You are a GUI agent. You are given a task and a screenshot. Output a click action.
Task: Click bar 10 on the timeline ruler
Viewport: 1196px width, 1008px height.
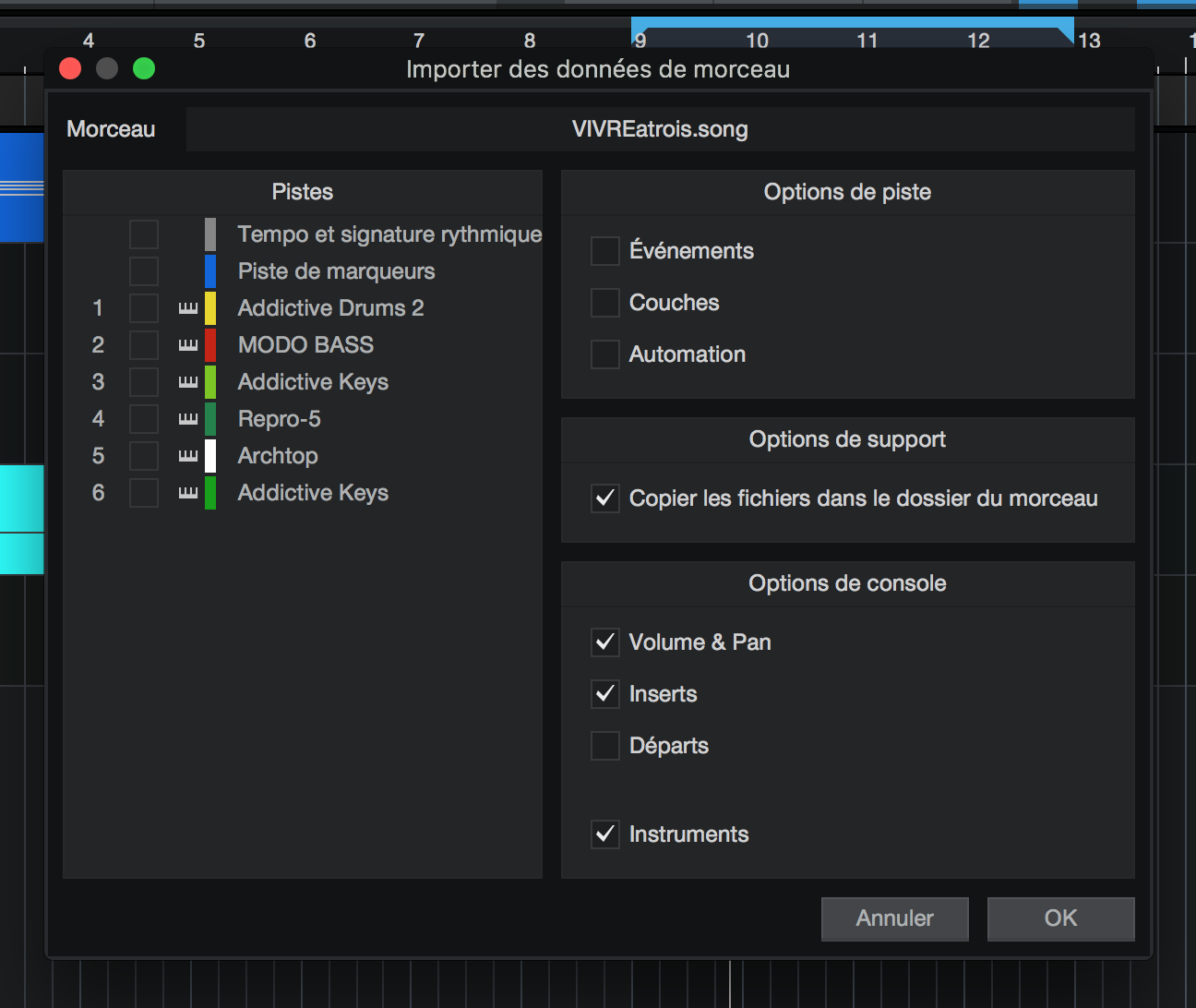pos(757,41)
